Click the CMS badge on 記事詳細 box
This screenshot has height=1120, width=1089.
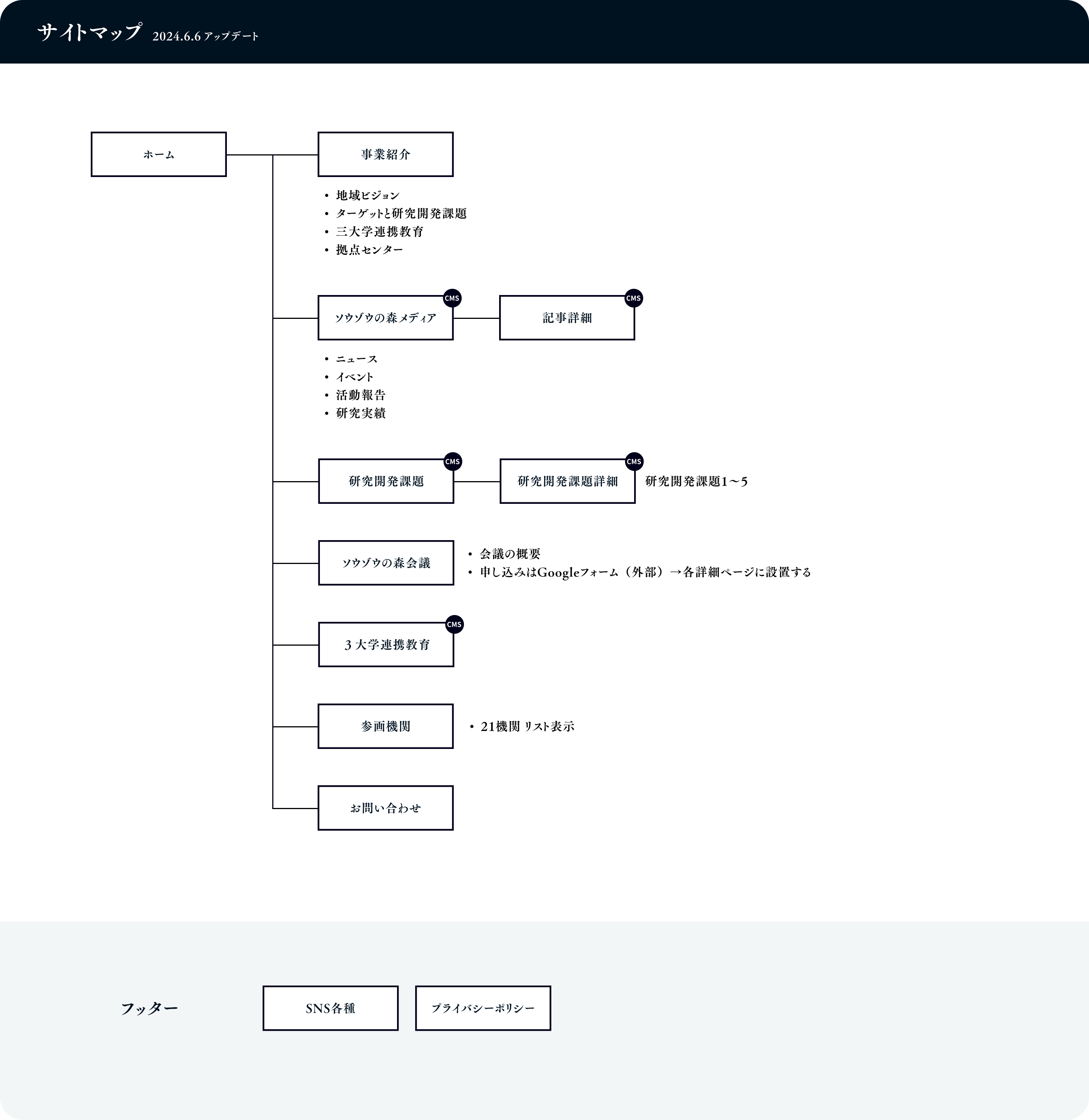[633, 298]
